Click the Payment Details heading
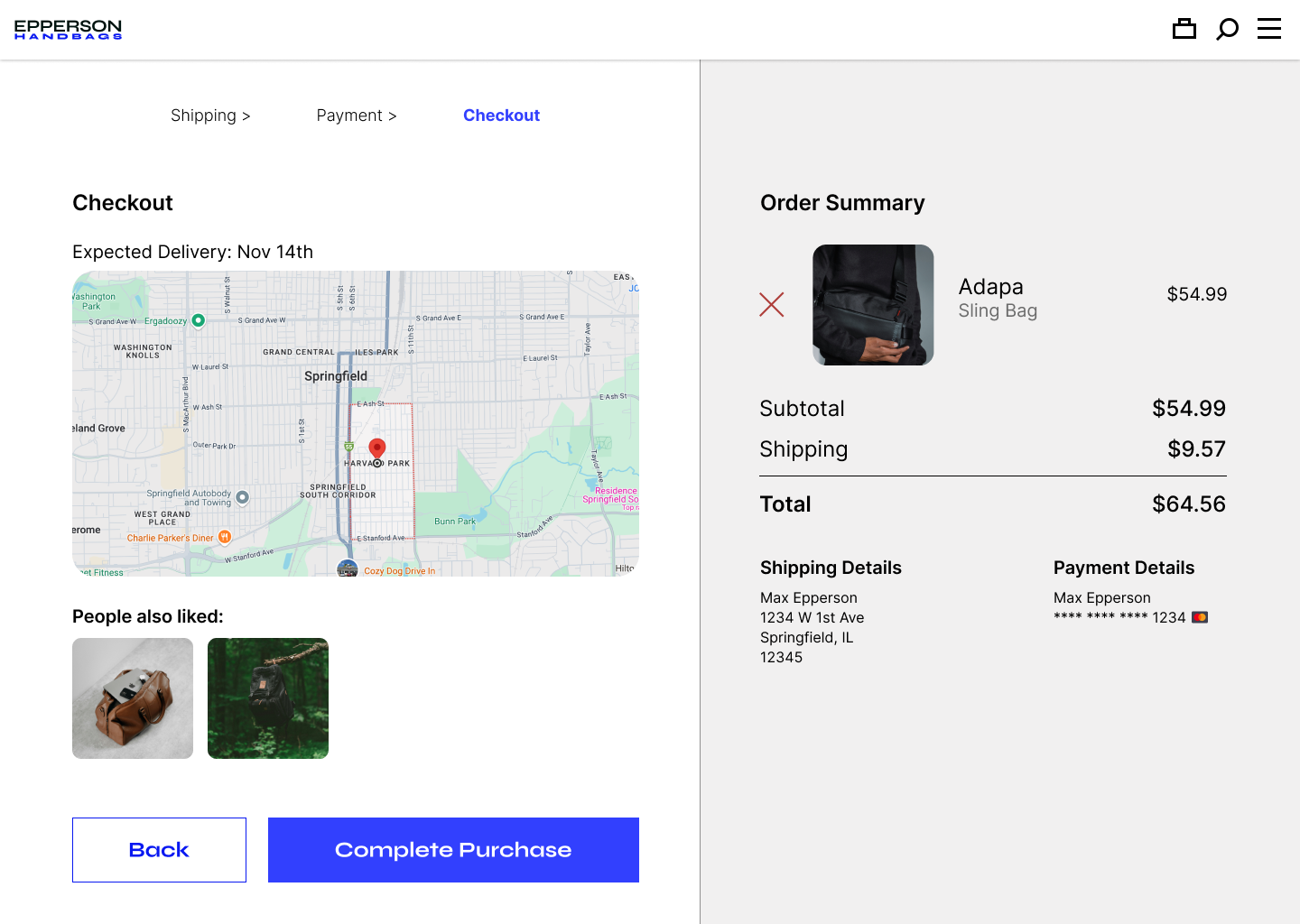1300x924 pixels. pos(1124,568)
